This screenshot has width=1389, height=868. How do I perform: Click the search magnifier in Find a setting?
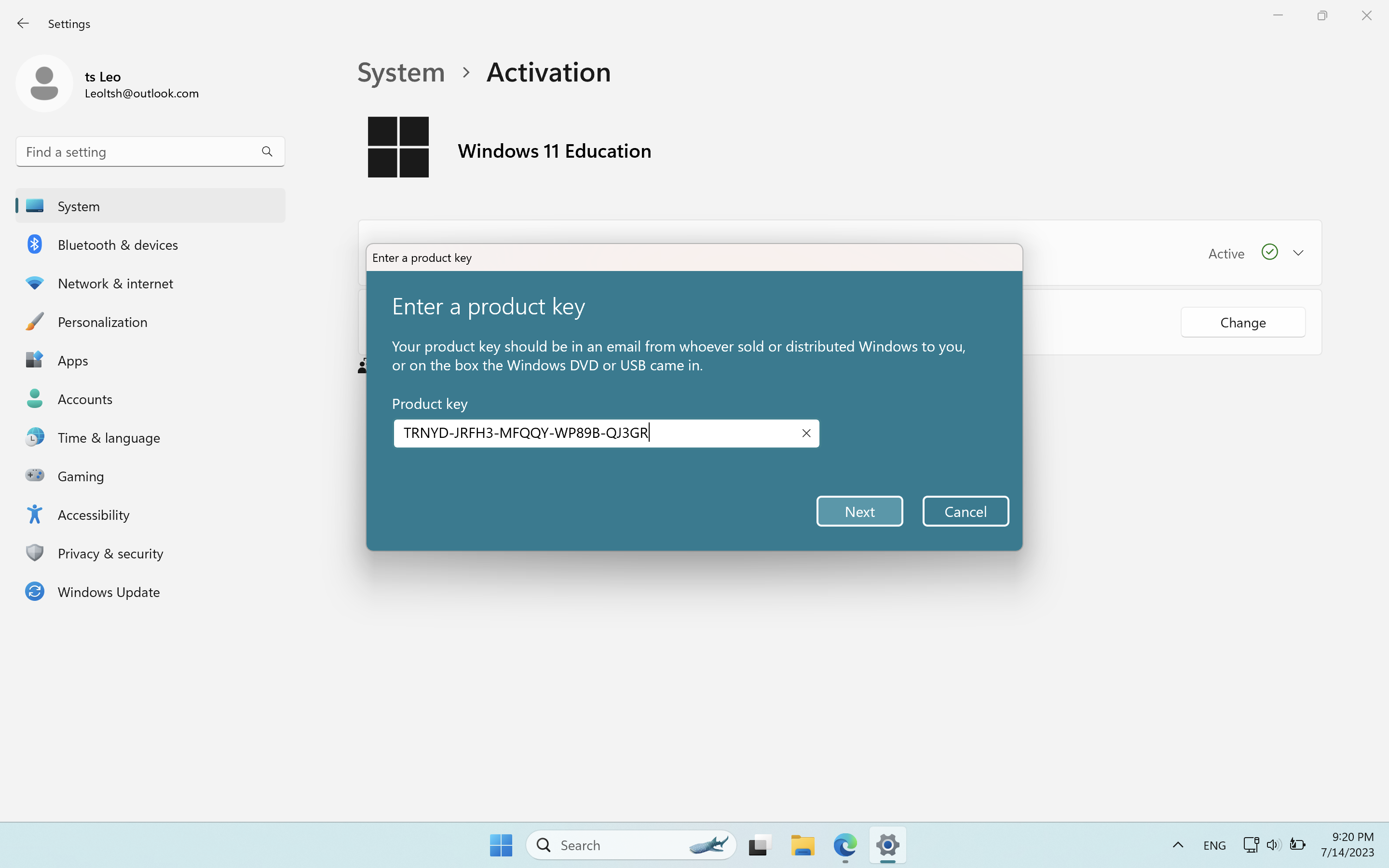[267, 151]
